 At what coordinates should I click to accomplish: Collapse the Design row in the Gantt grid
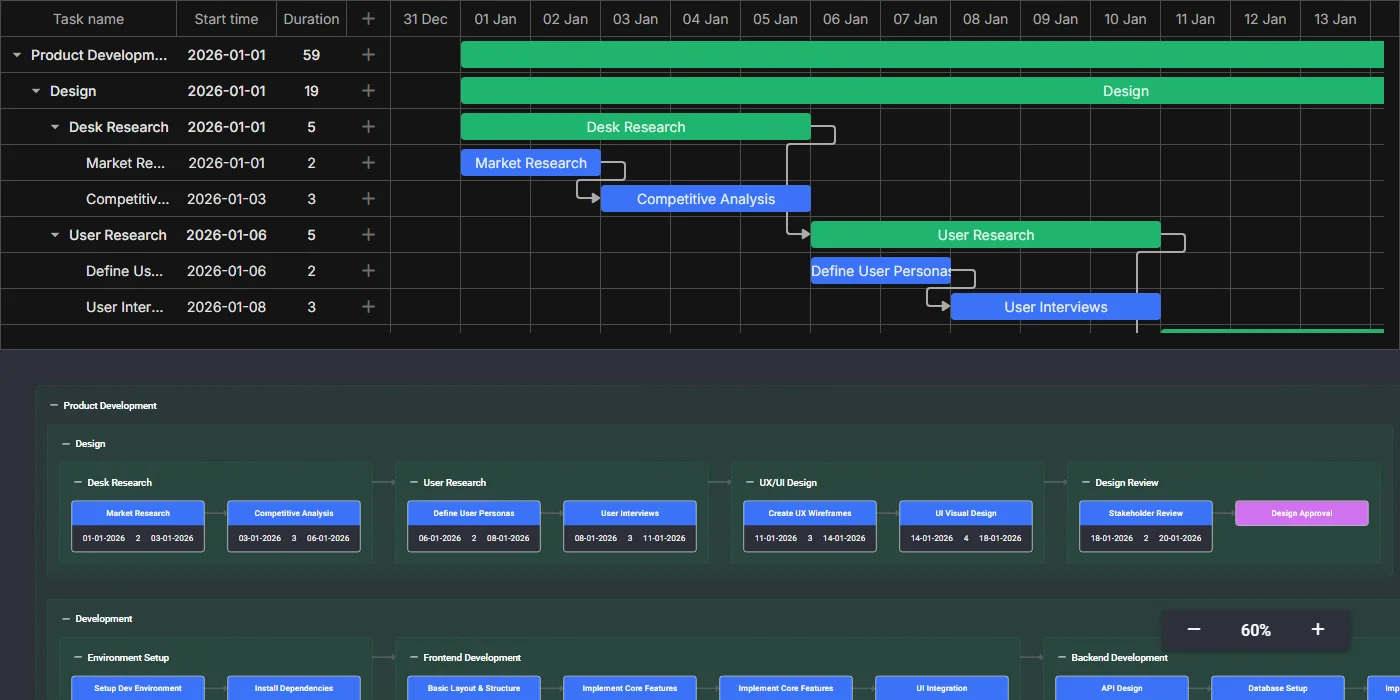(36, 92)
